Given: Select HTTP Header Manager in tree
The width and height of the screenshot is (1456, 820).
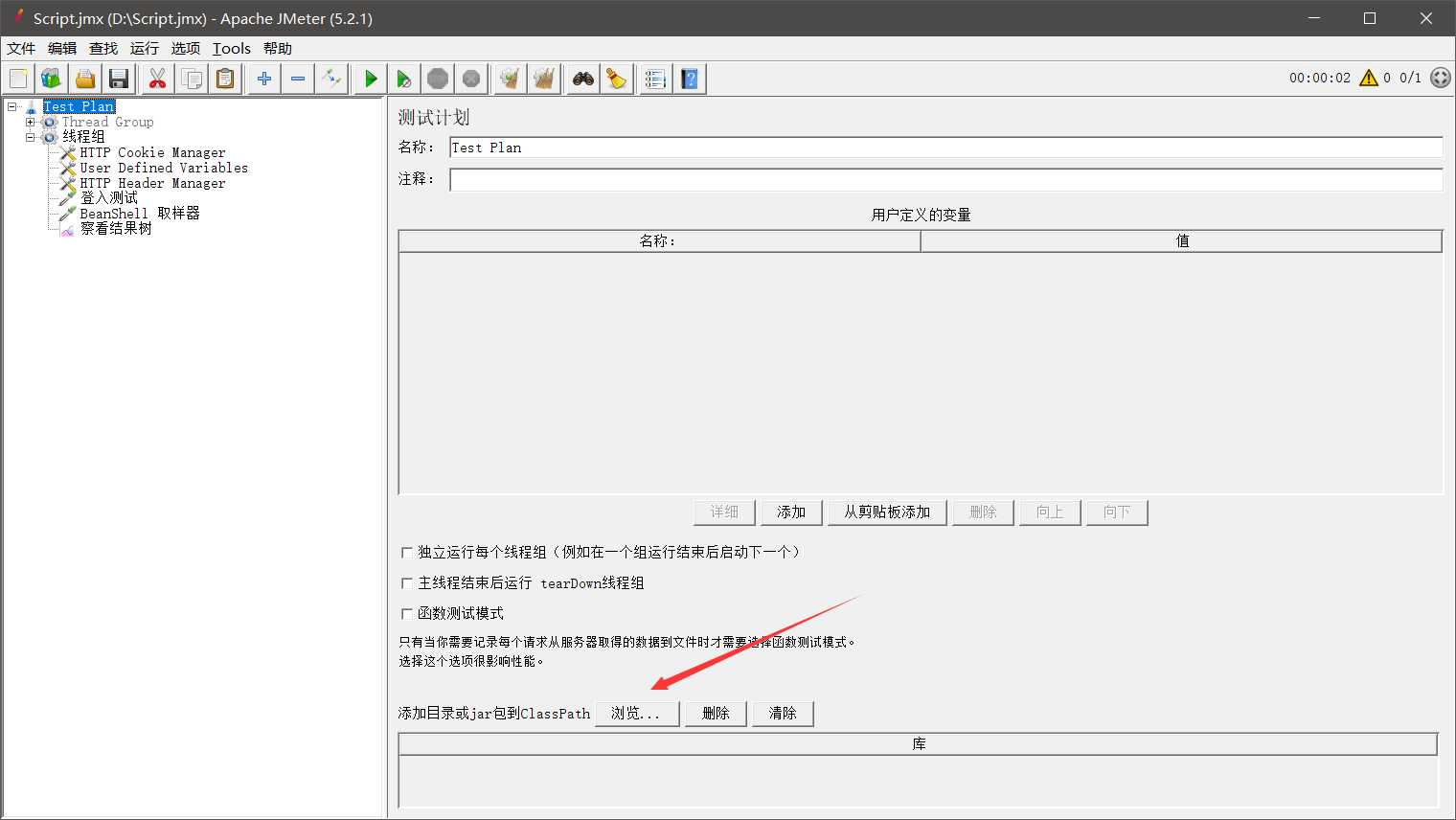Looking at the screenshot, I should coord(152,183).
